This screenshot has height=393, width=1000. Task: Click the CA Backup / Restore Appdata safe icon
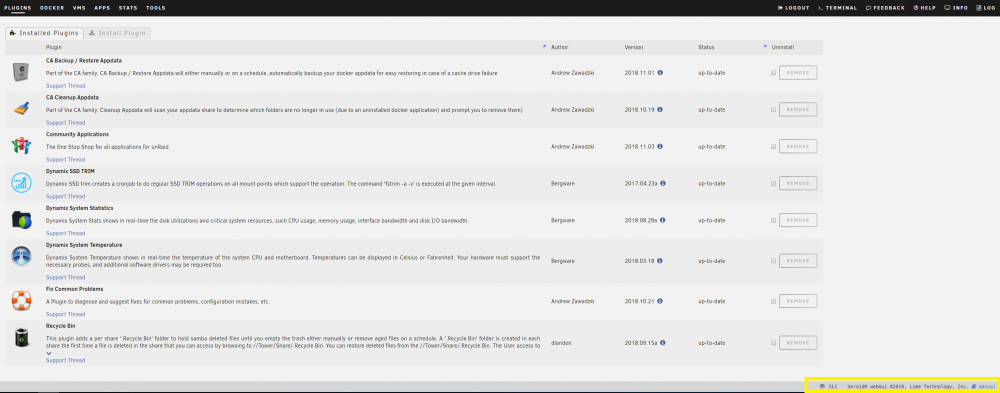point(20,73)
